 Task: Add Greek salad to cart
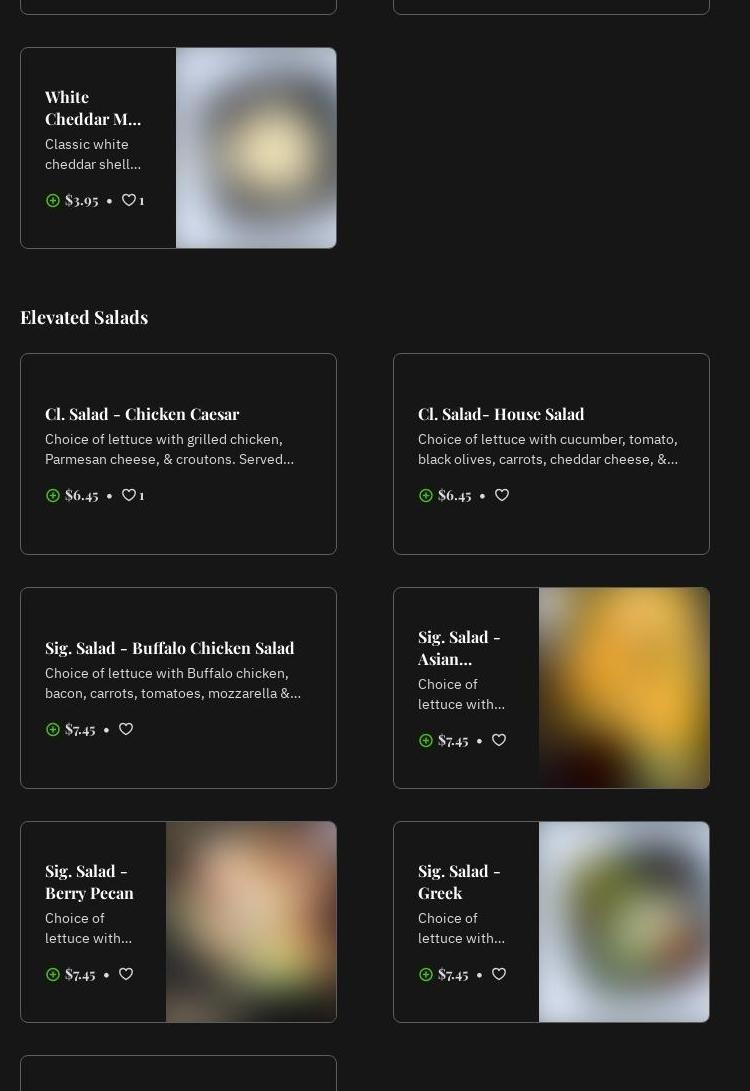tap(426, 974)
